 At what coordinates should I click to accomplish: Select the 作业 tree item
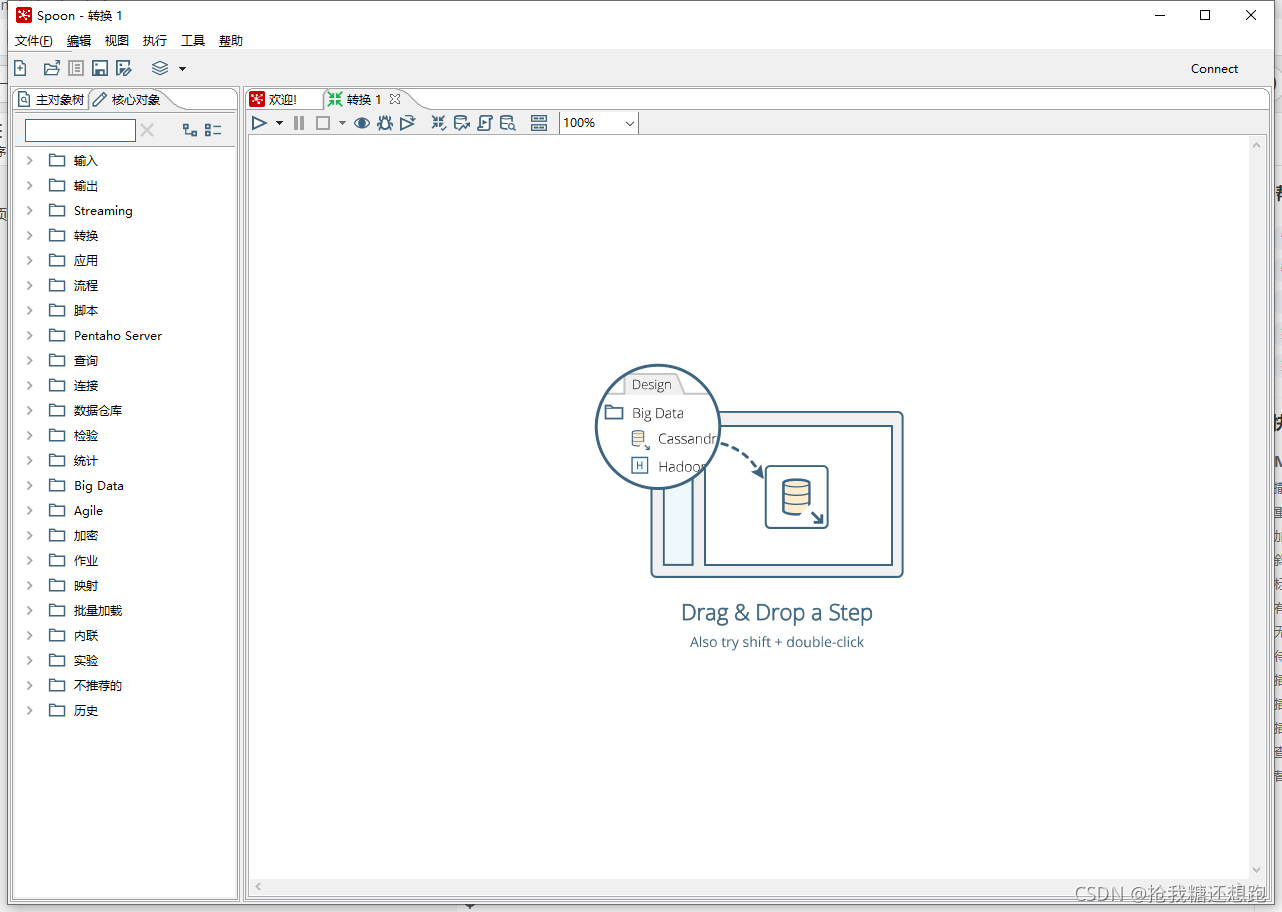86,560
